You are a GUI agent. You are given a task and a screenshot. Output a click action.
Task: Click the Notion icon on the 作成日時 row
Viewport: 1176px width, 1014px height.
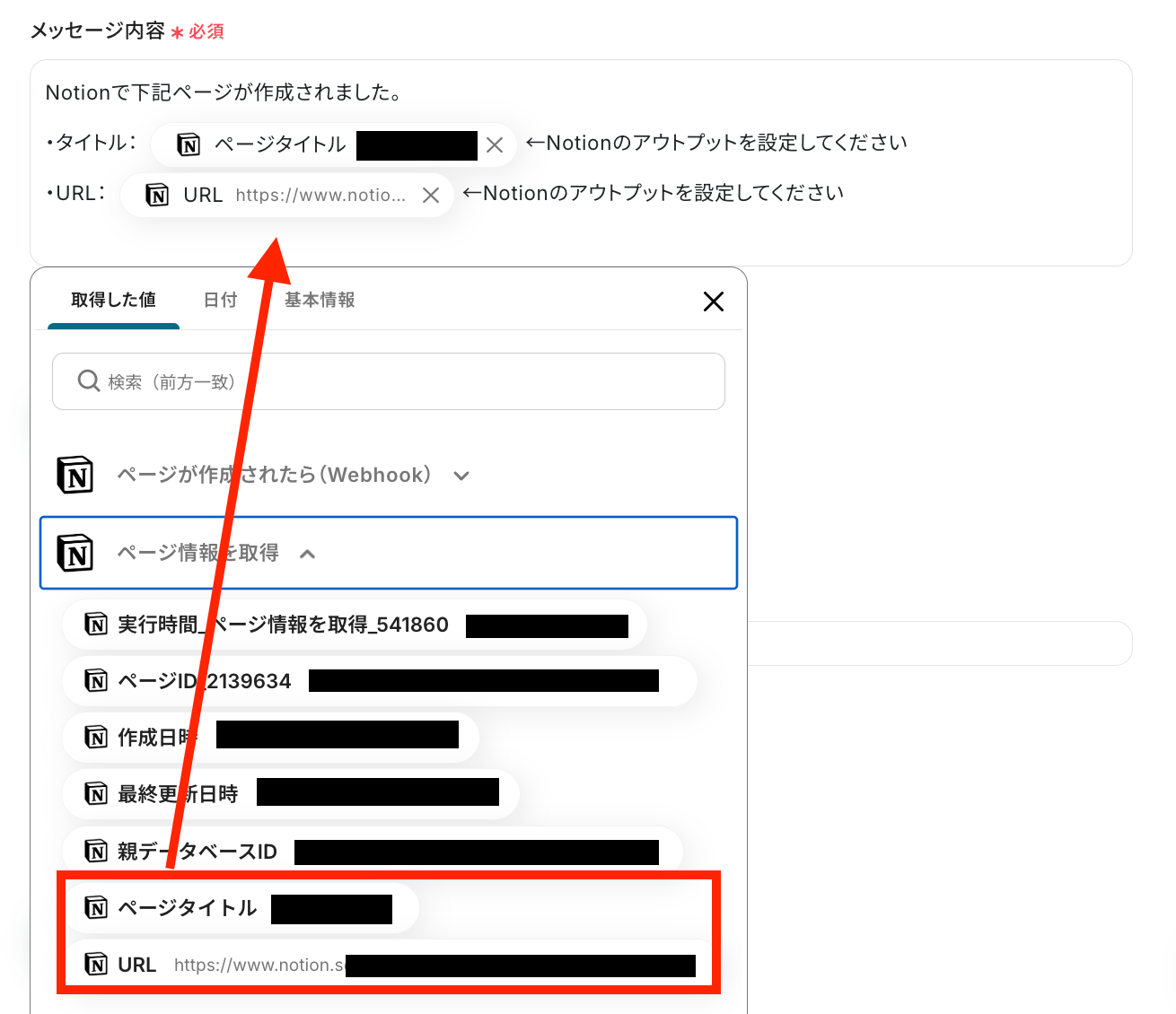point(96,738)
